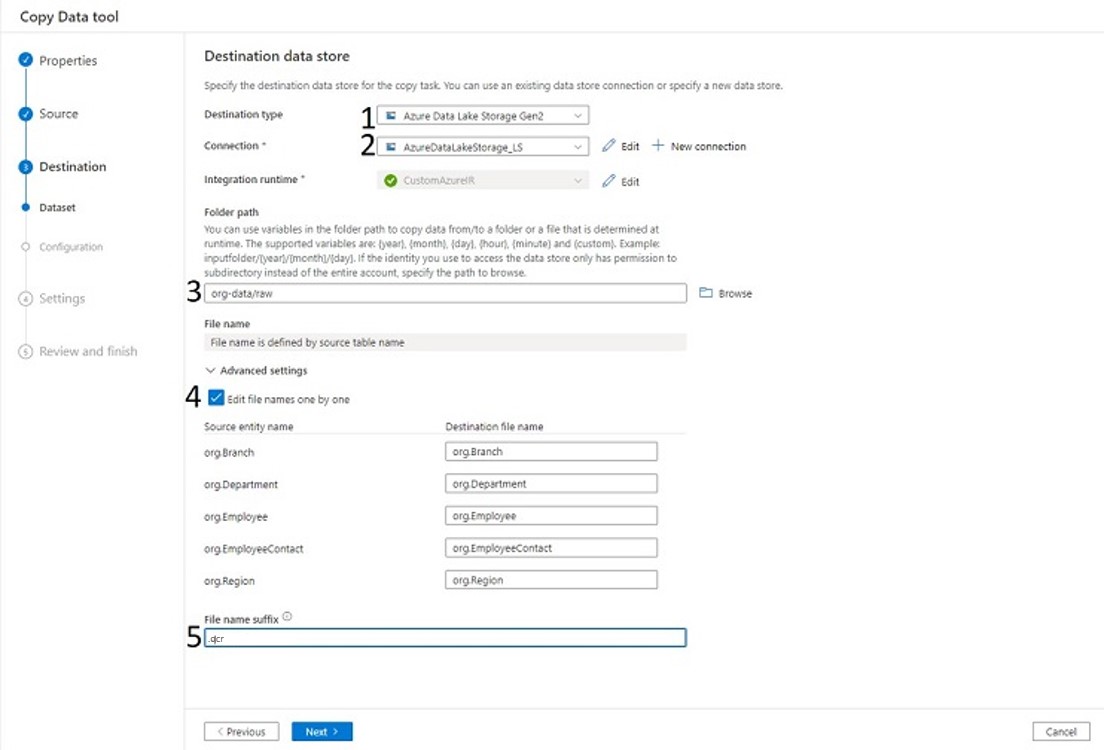Image resolution: width=1104 pixels, height=750 pixels.
Task: Select the Configuration sub-step
Action: pos(70,247)
